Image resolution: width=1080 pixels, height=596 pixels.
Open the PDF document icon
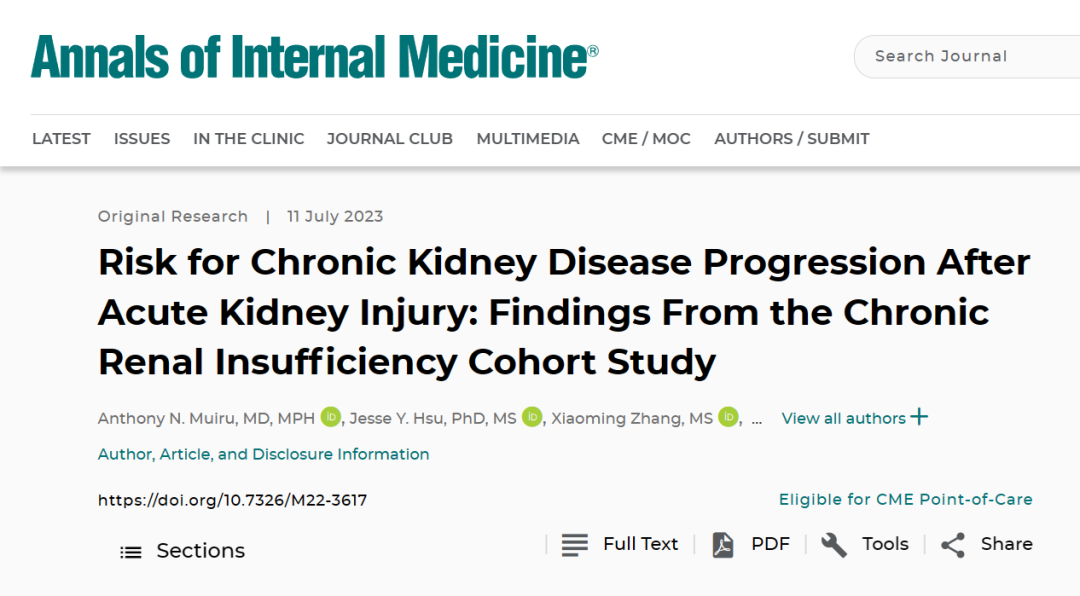[x=723, y=544]
